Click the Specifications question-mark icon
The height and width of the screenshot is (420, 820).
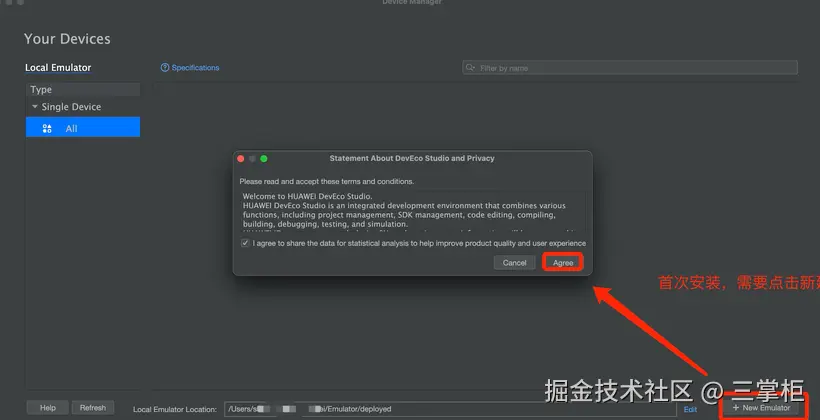(x=165, y=67)
